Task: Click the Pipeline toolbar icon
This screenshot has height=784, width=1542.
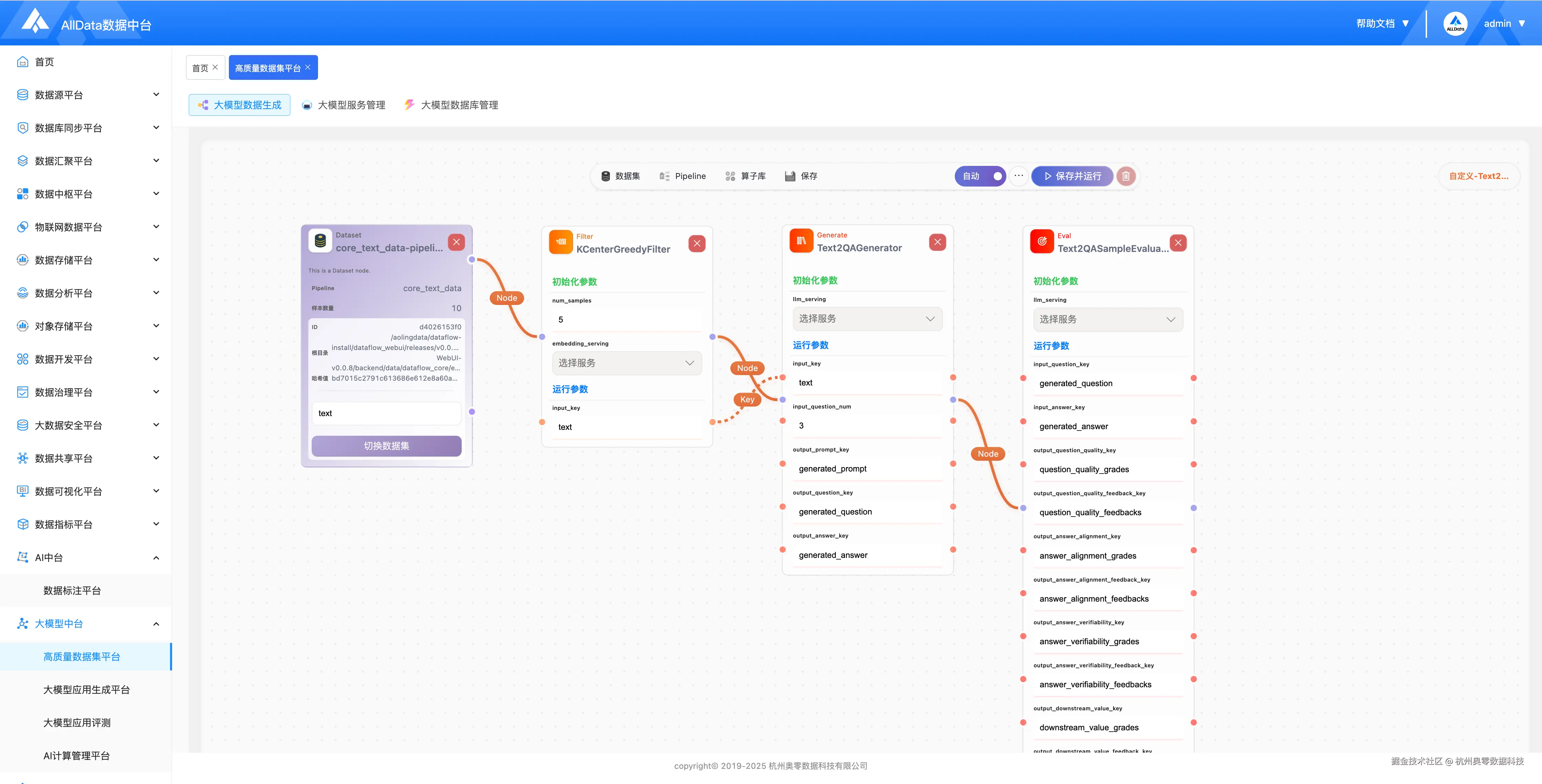Action: 664,176
